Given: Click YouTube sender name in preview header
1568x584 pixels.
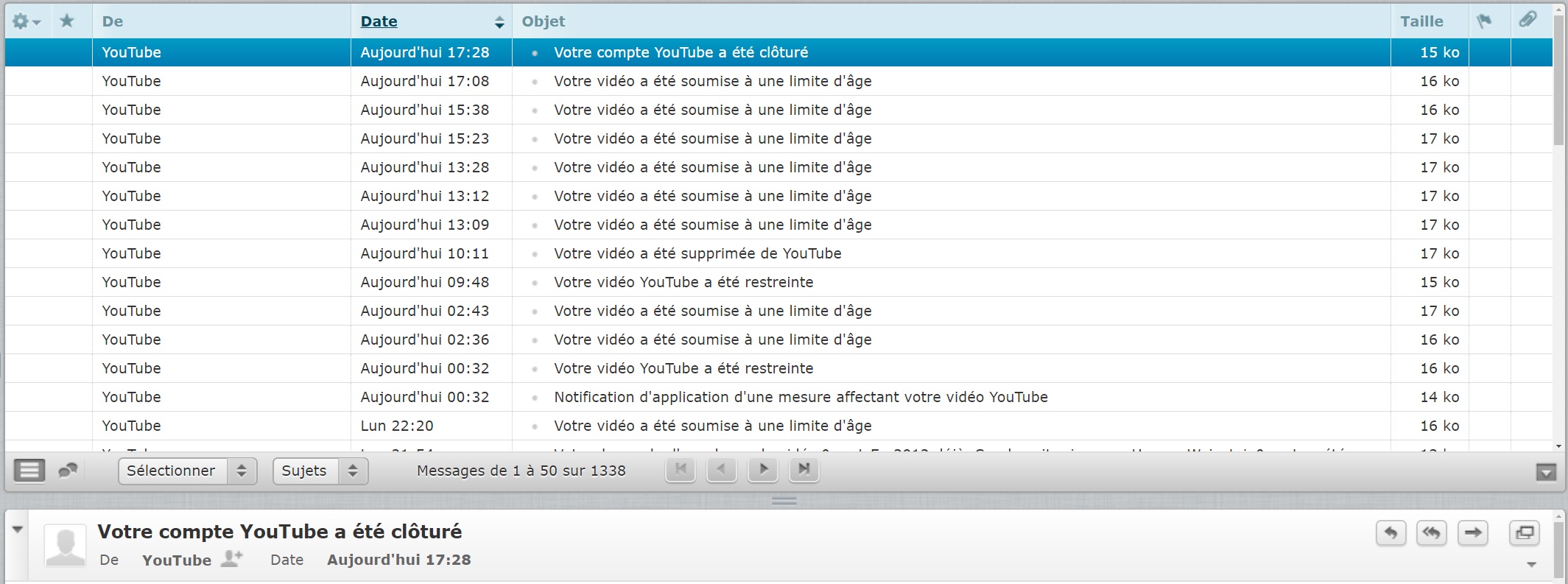Looking at the screenshot, I should [x=177, y=560].
